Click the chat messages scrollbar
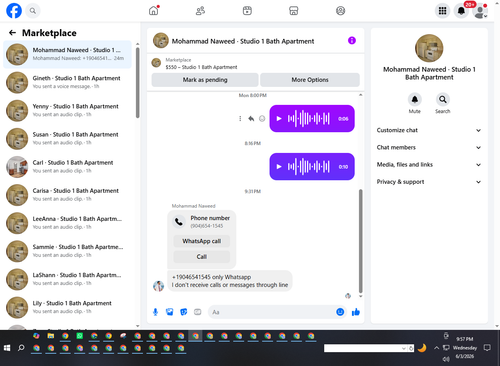The height and width of the screenshot is (366, 500). 360,241
